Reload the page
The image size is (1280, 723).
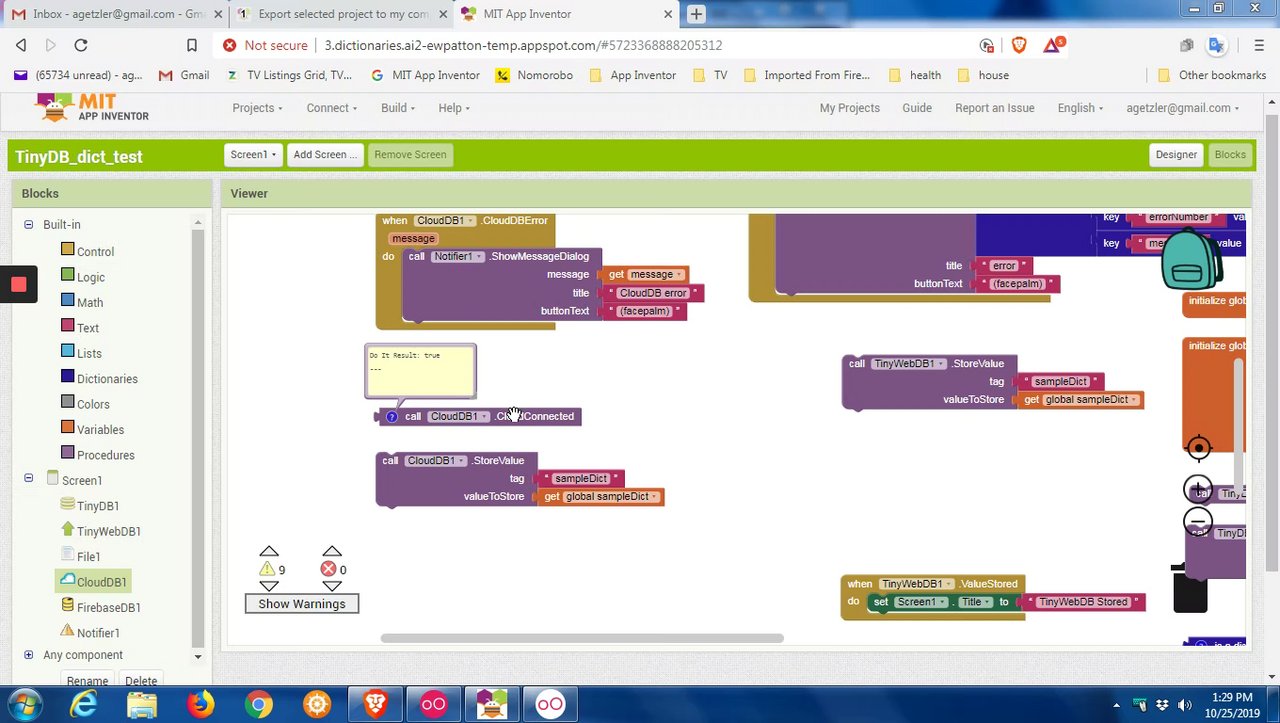point(81,45)
